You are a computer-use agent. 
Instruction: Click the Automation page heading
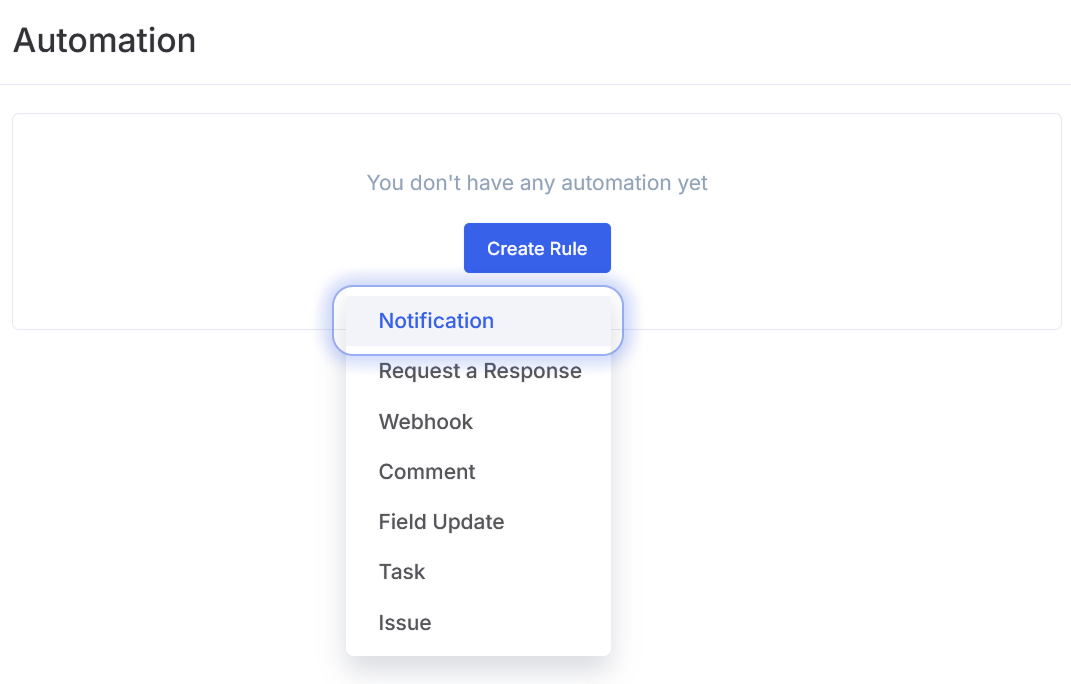click(105, 41)
